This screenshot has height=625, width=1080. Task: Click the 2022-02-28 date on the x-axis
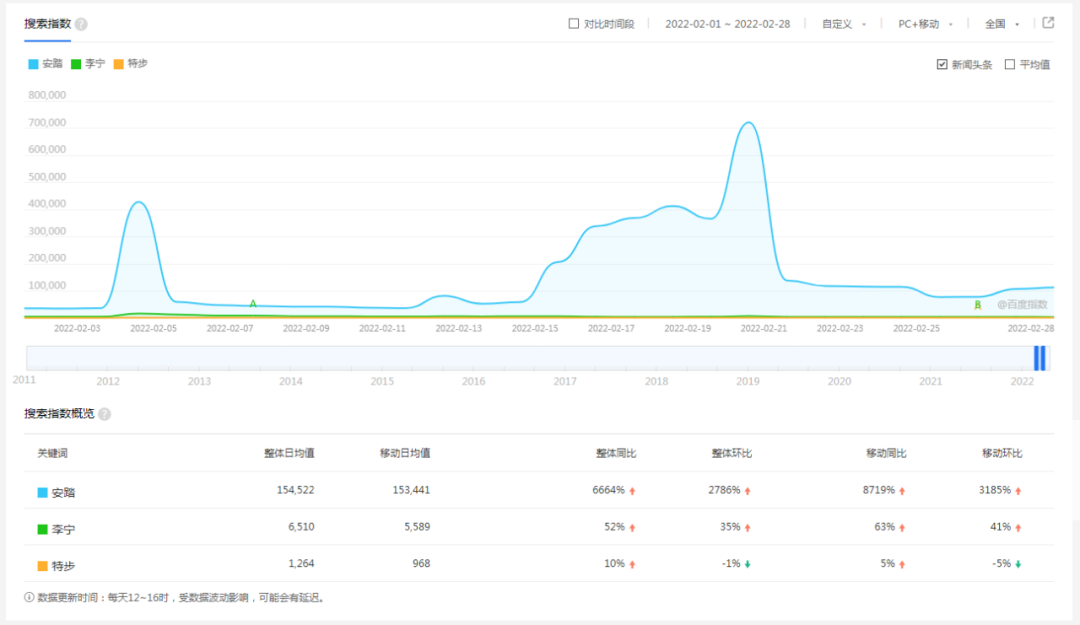point(1031,329)
